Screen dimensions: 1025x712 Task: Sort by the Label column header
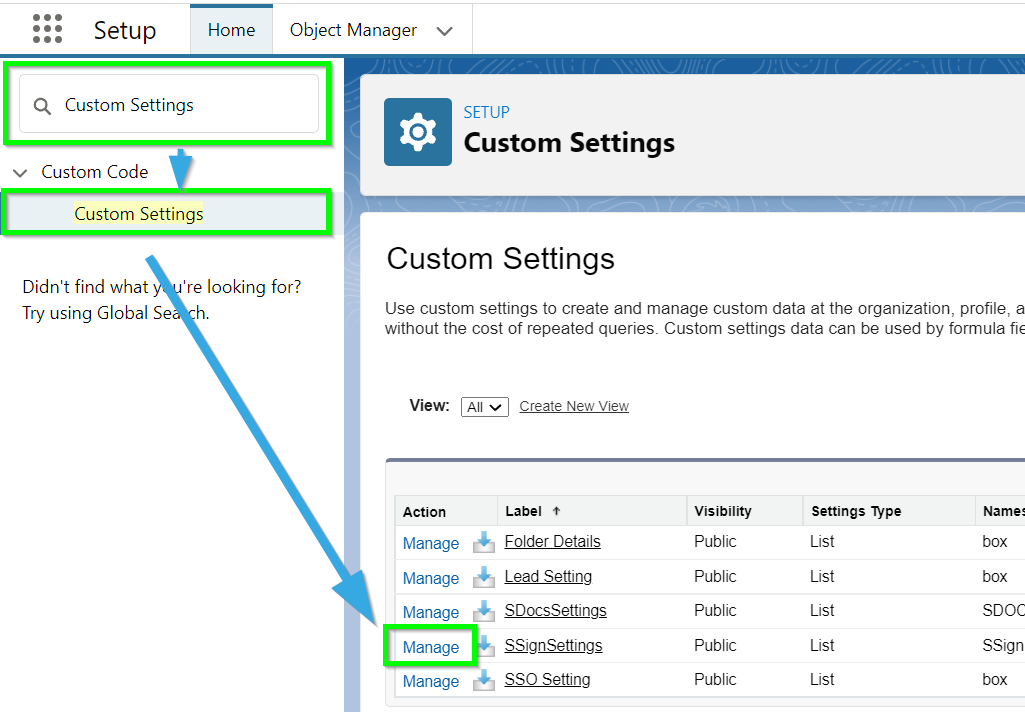[524, 511]
